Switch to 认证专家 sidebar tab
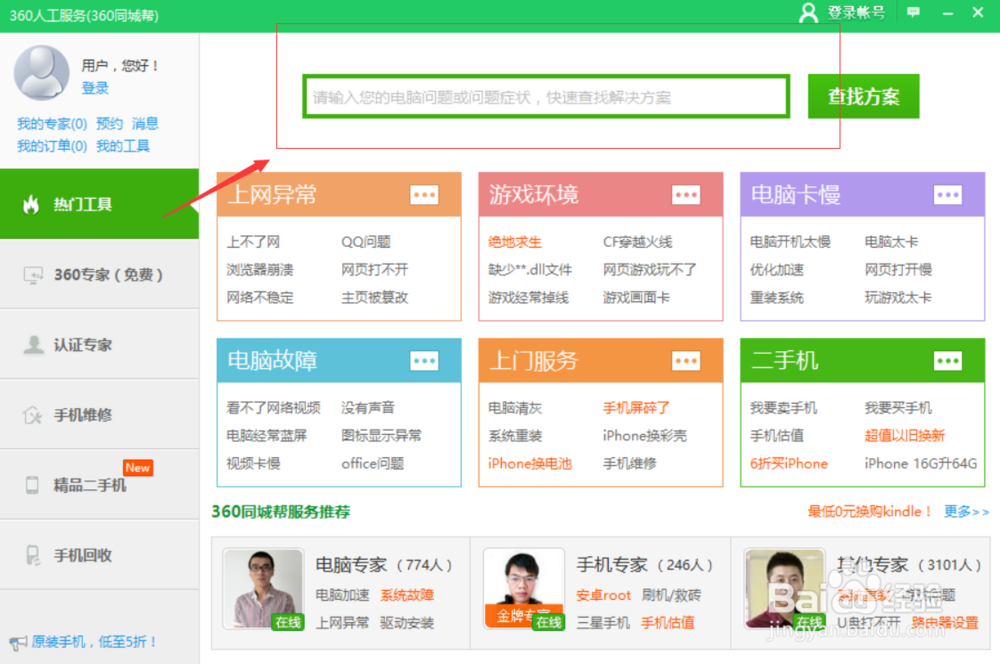1000x664 pixels. [x=99, y=344]
